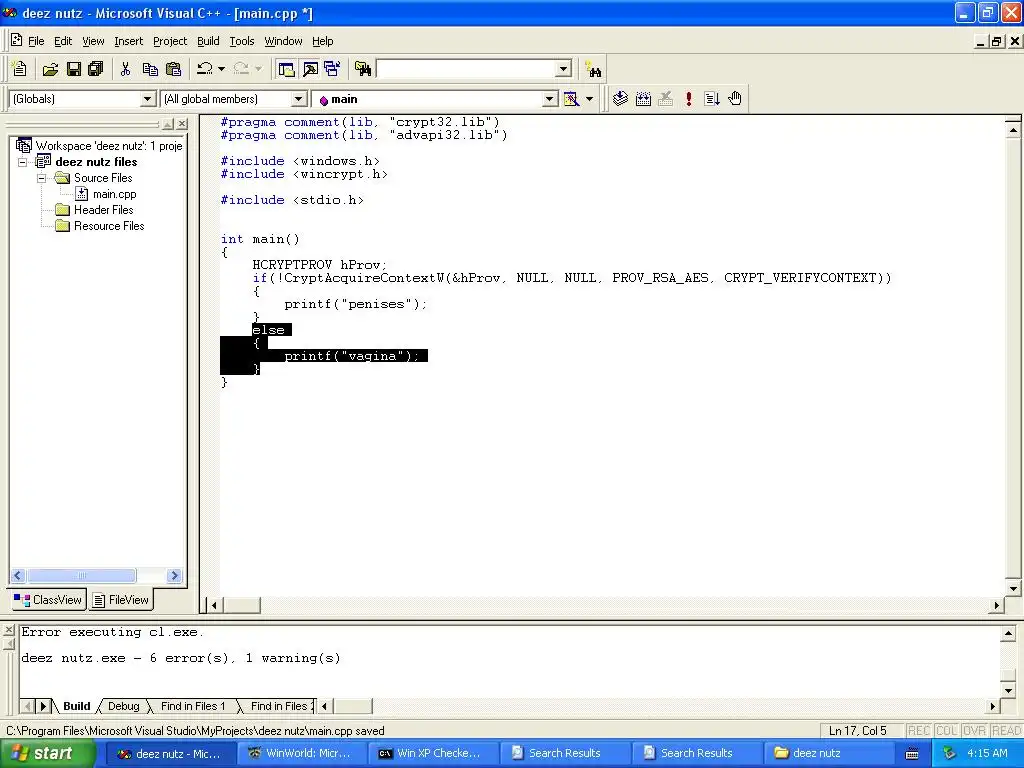Click the binoculars Search icon

[593, 69]
